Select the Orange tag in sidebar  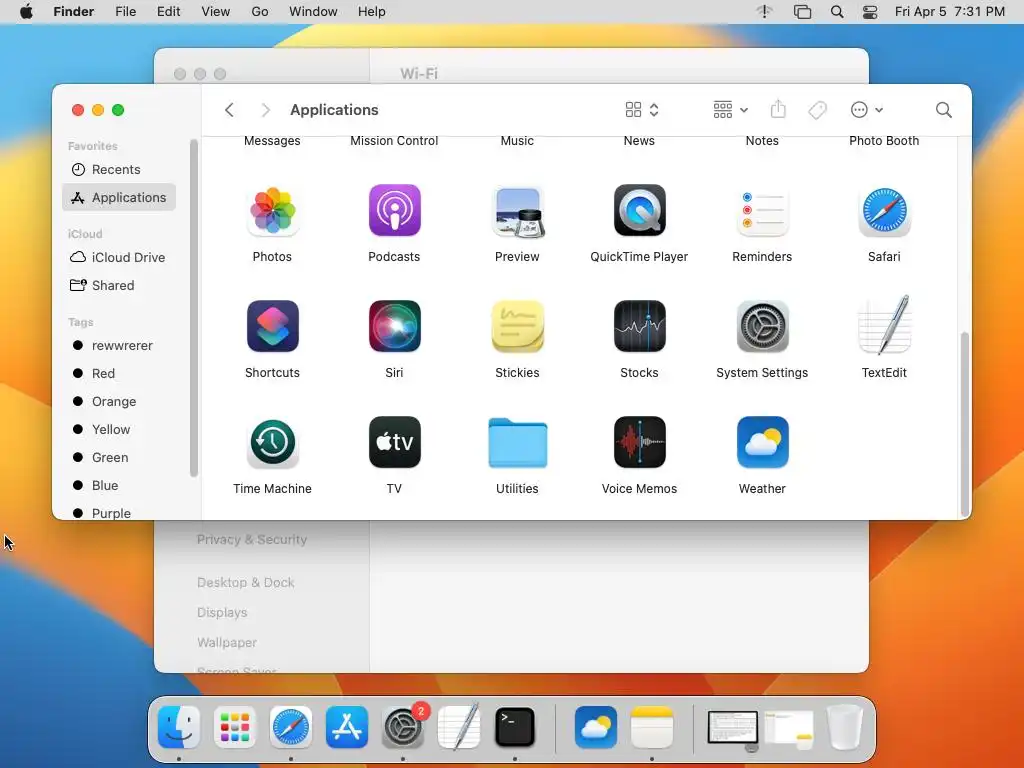[x=119, y=402]
